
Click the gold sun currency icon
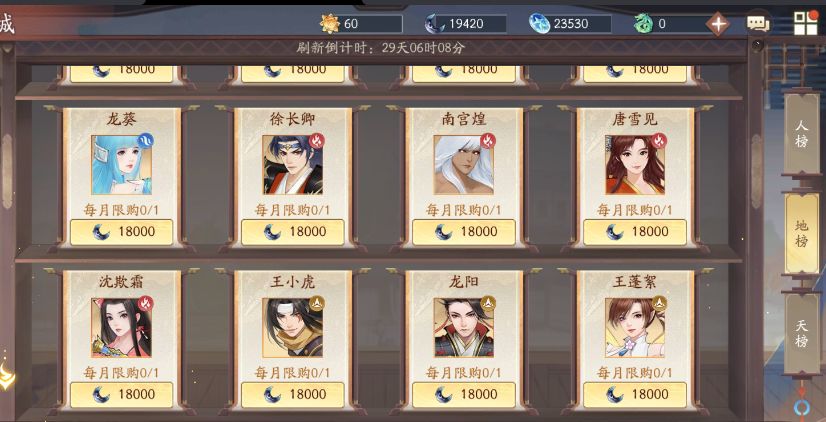tap(330, 24)
